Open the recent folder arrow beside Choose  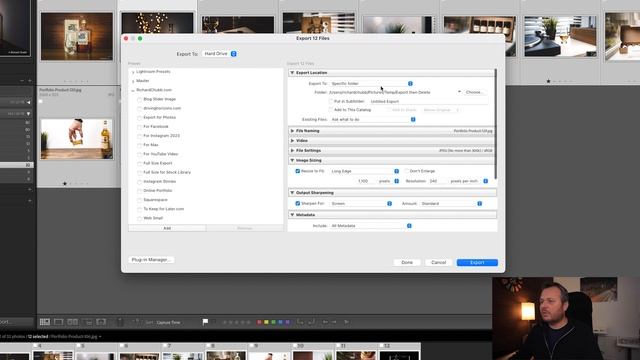459,92
